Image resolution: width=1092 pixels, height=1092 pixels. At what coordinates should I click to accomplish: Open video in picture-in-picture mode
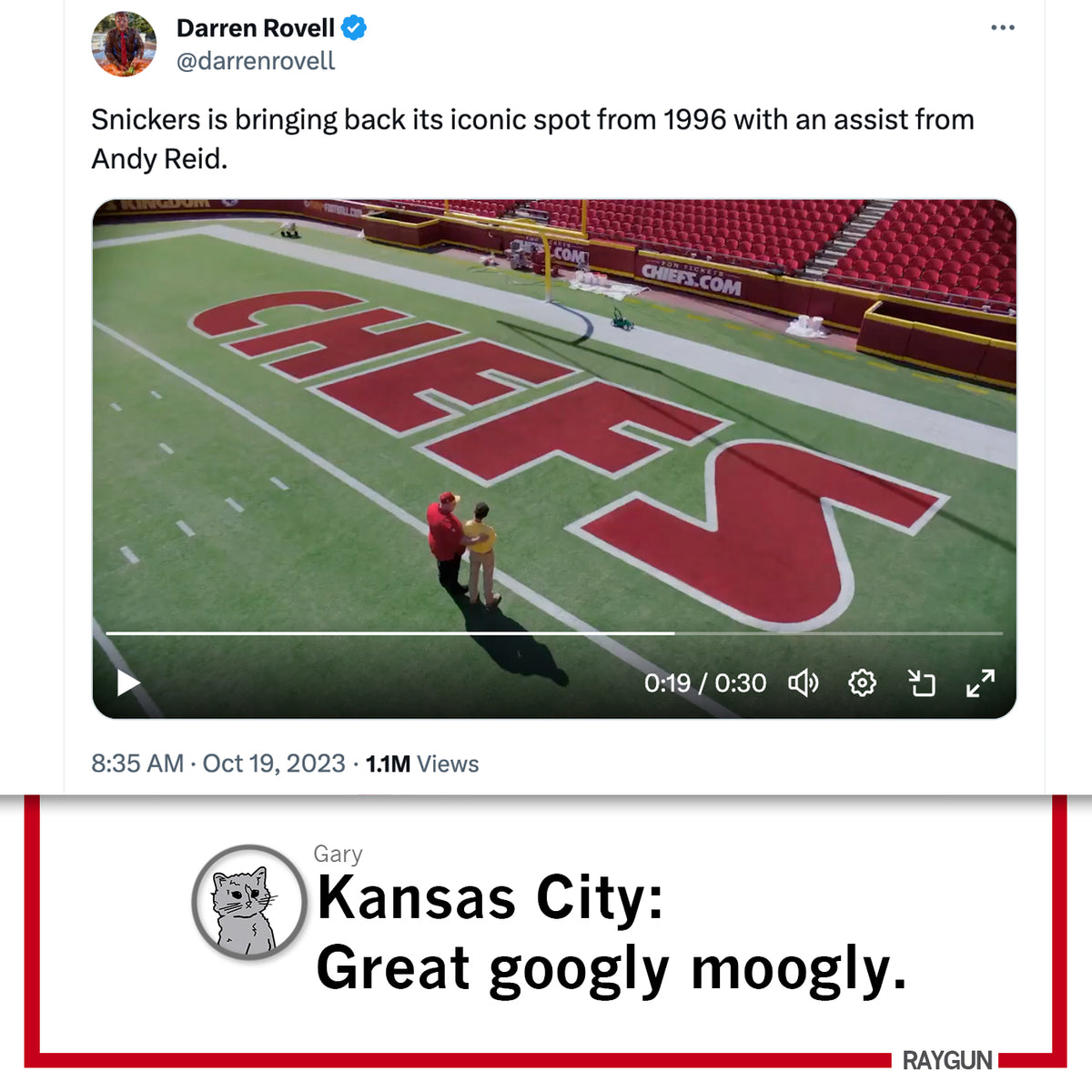tap(922, 682)
